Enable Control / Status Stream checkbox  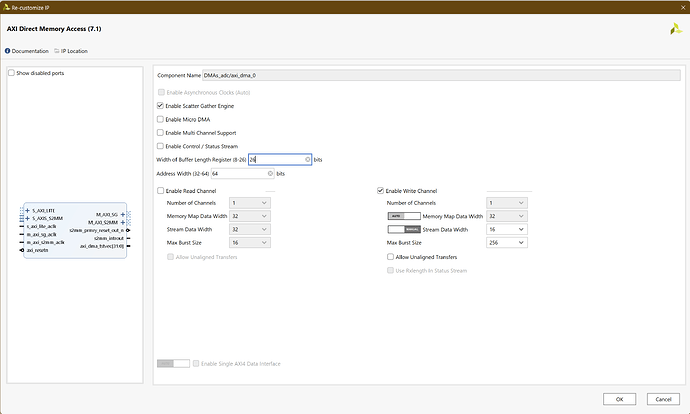coord(160,146)
